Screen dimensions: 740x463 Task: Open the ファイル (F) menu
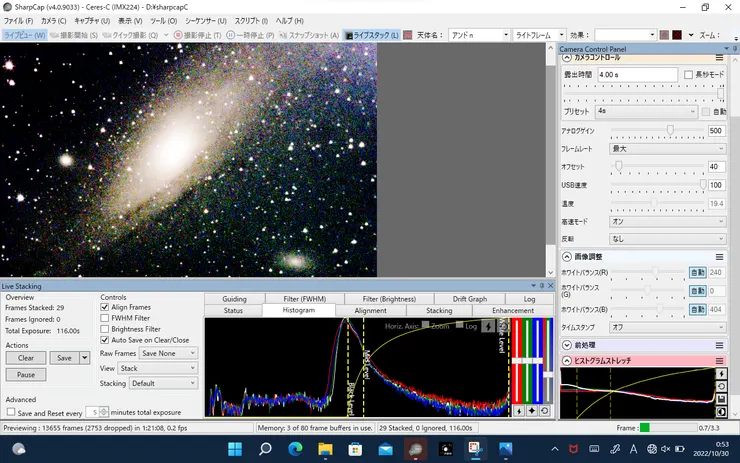(18, 21)
